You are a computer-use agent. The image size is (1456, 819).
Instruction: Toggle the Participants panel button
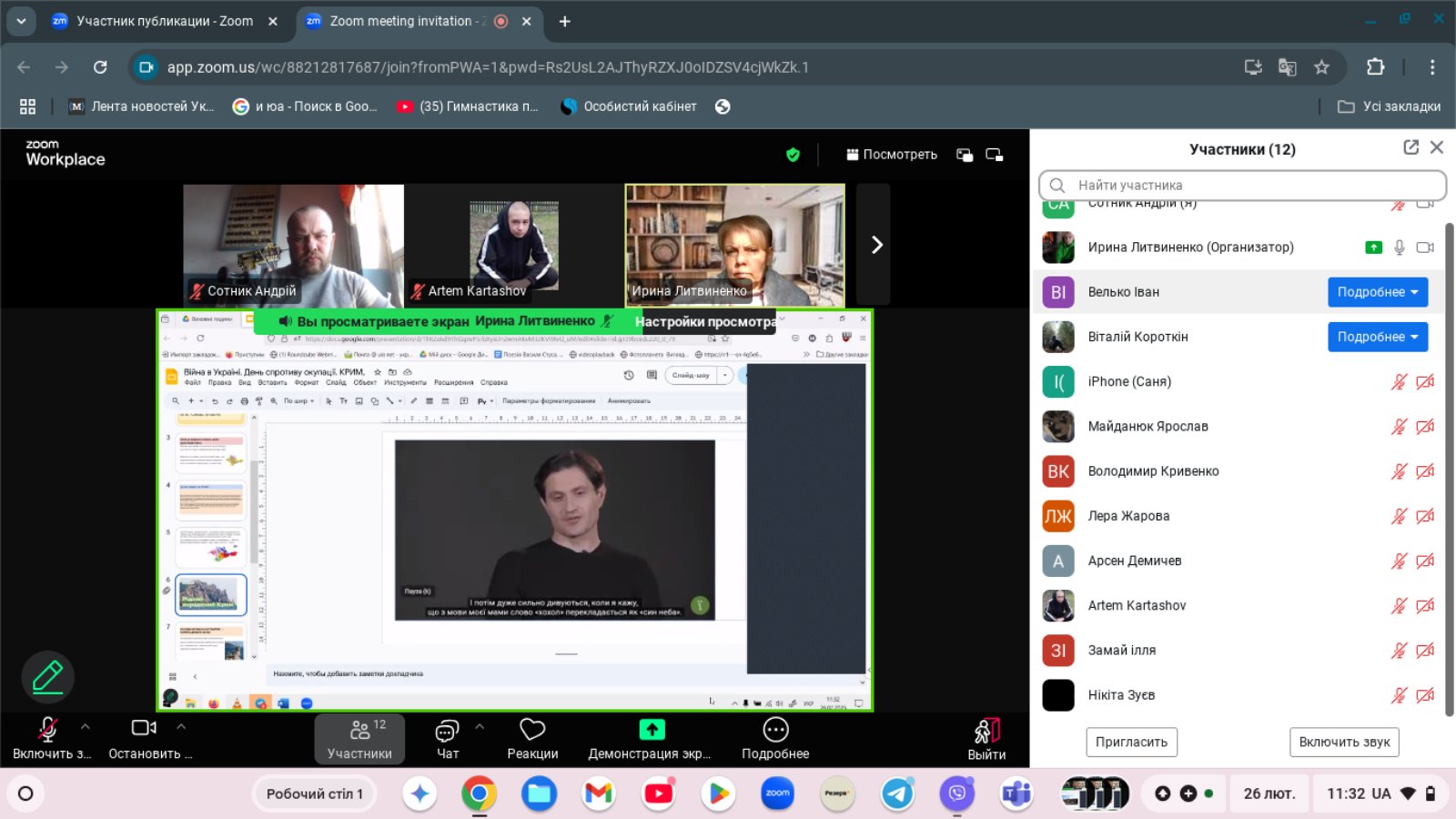[x=359, y=739]
